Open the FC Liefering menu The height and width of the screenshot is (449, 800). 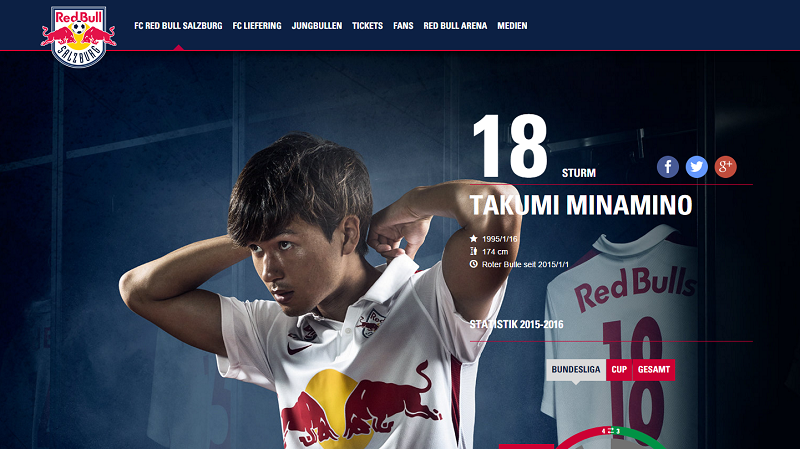257,26
